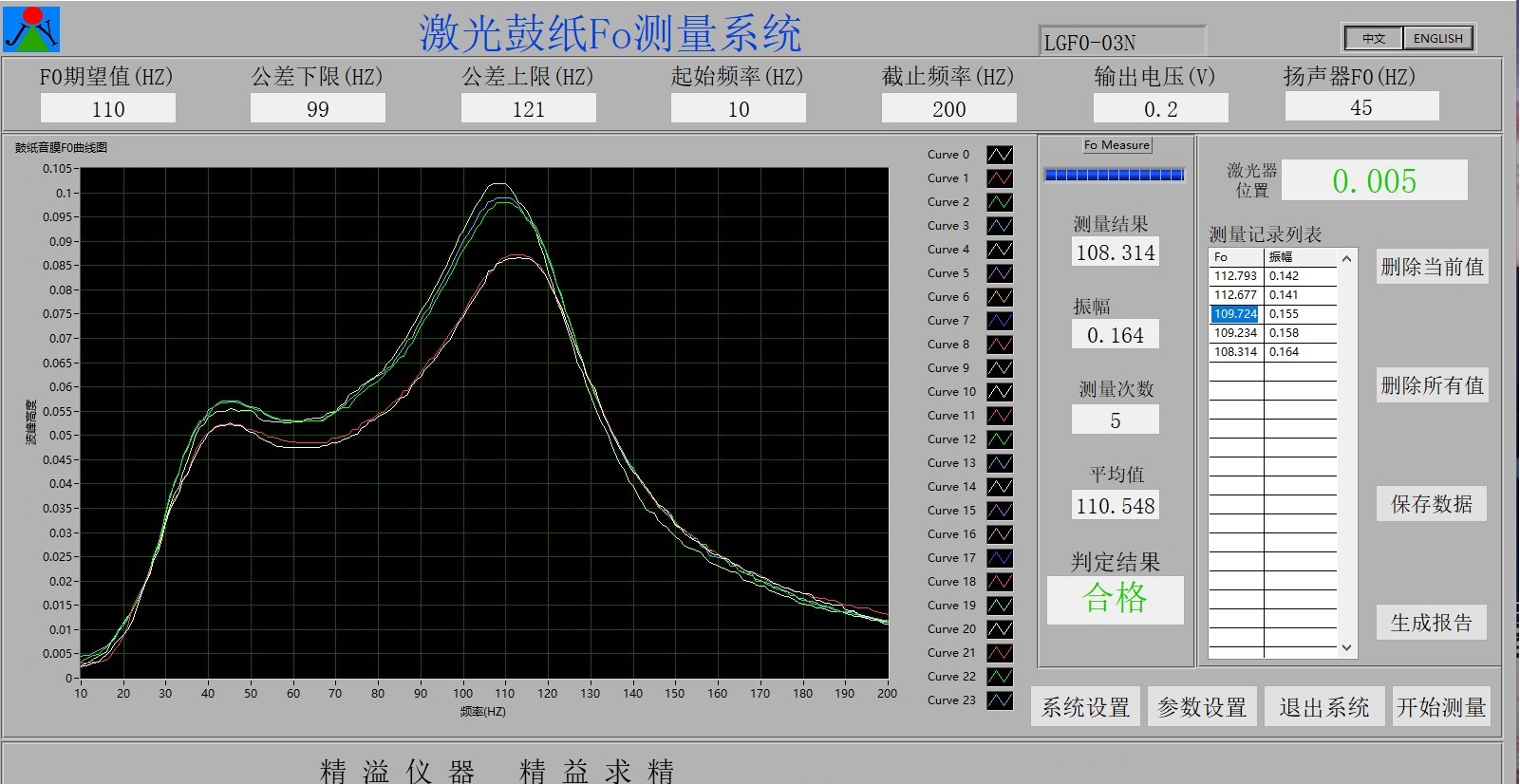Click the Curve 12 legend plot icon

coord(1000,439)
